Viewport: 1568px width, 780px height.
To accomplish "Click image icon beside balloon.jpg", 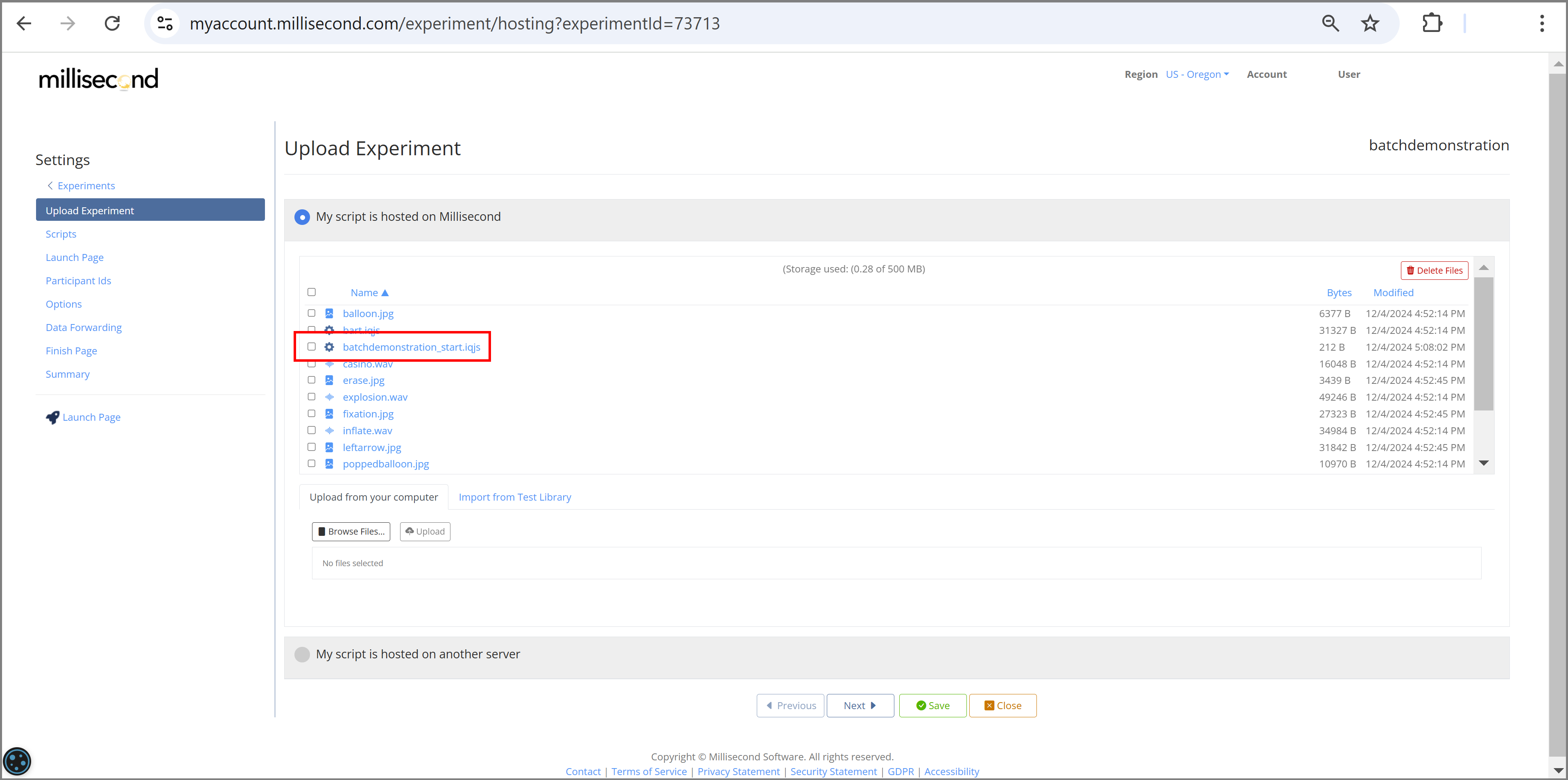I will [x=329, y=313].
